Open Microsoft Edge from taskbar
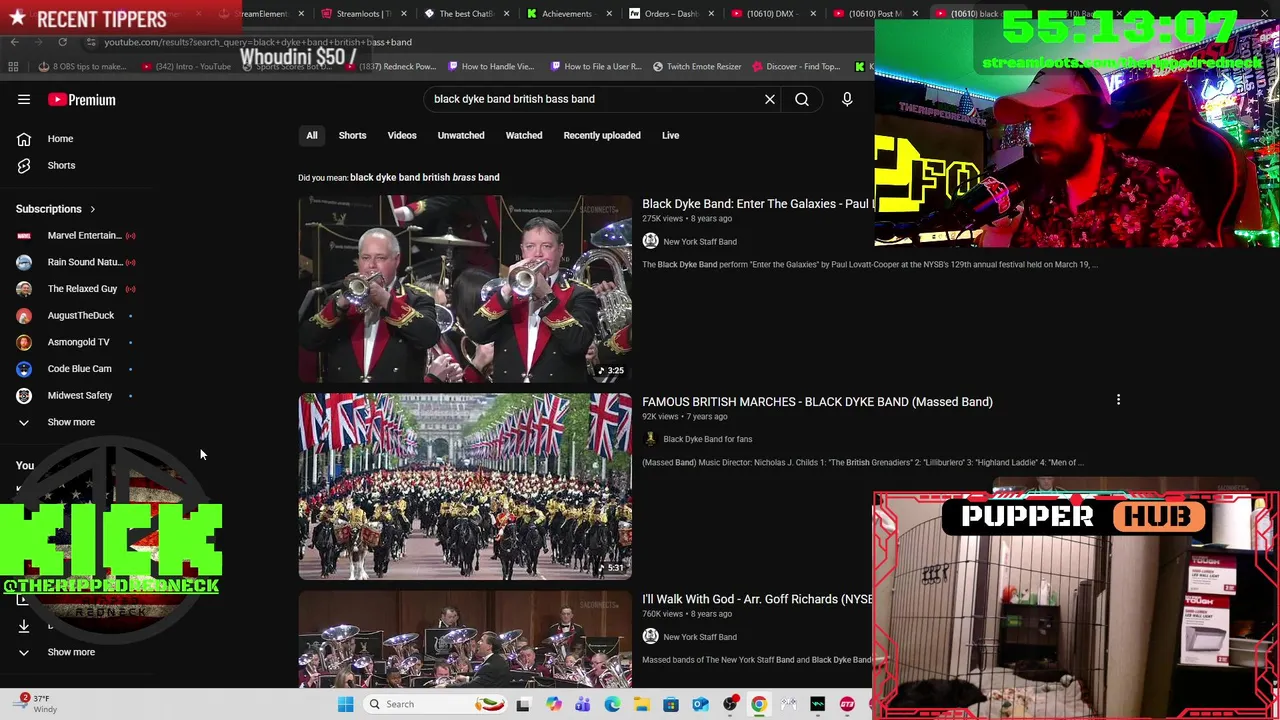 click(x=612, y=704)
